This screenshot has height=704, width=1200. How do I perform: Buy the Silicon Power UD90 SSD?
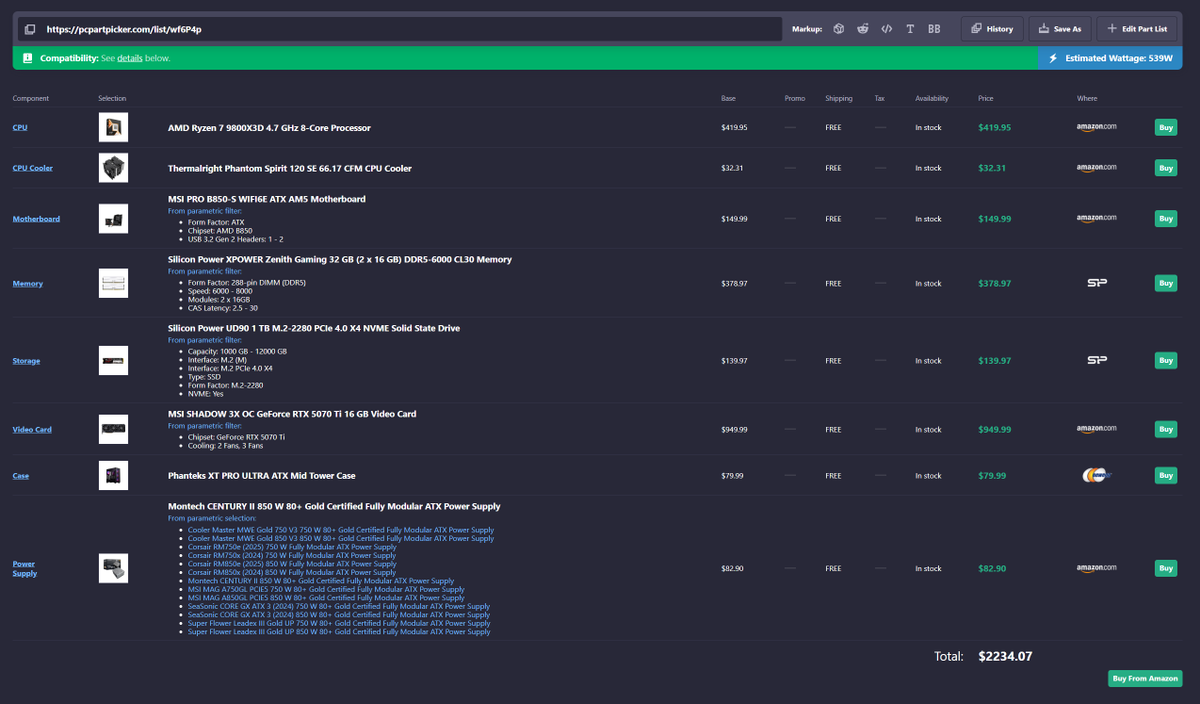(1166, 361)
